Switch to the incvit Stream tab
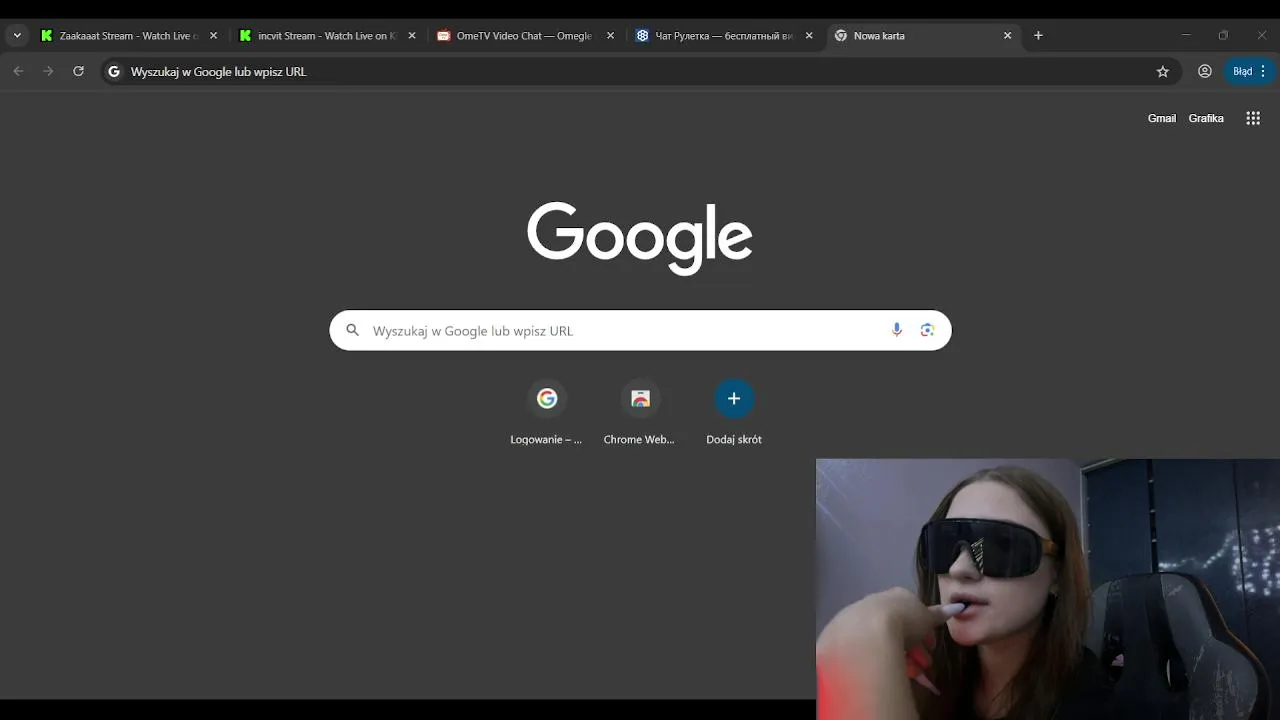 pos(328,36)
